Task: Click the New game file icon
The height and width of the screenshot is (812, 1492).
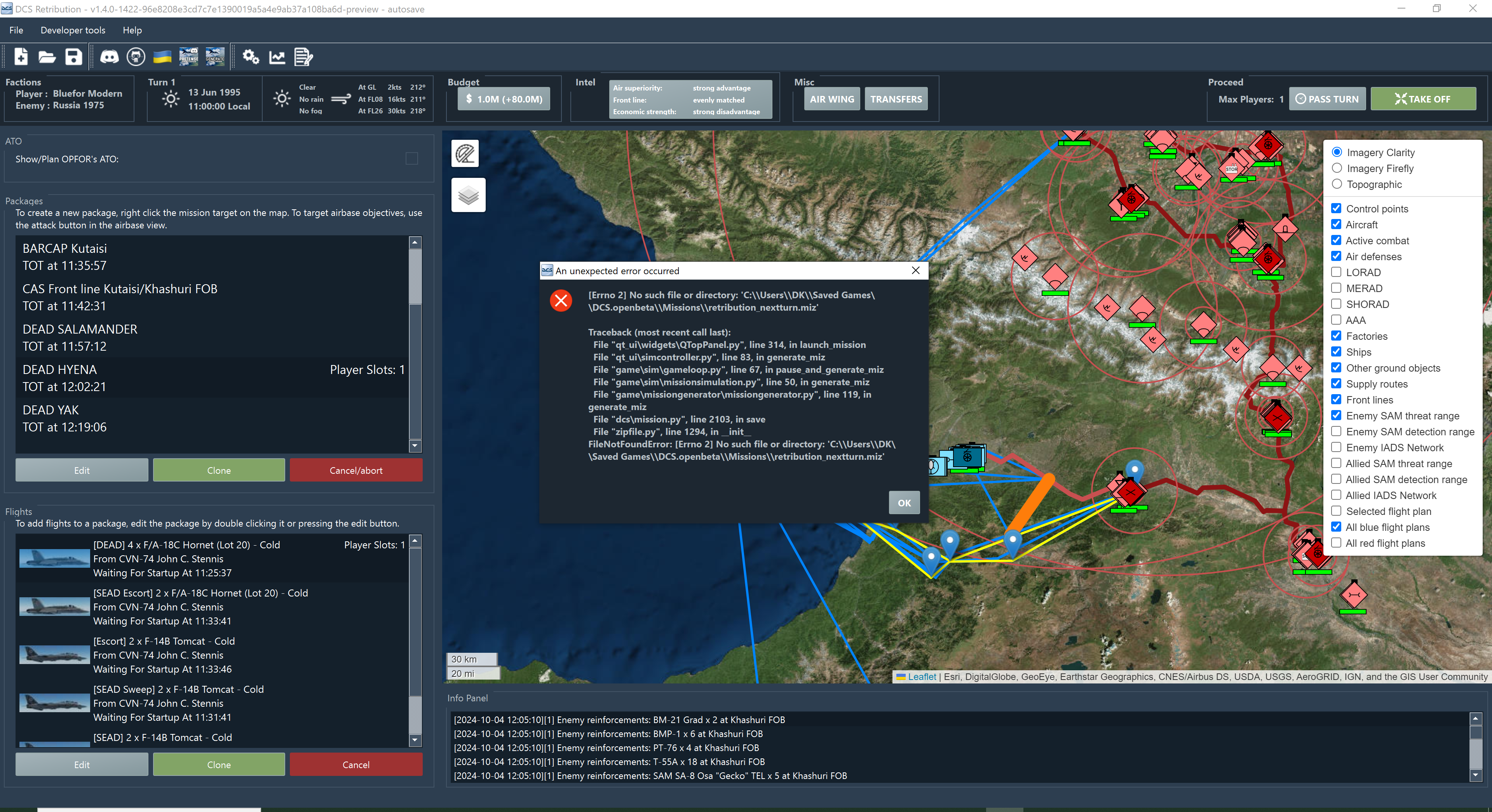Action: [x=21, y=57]
